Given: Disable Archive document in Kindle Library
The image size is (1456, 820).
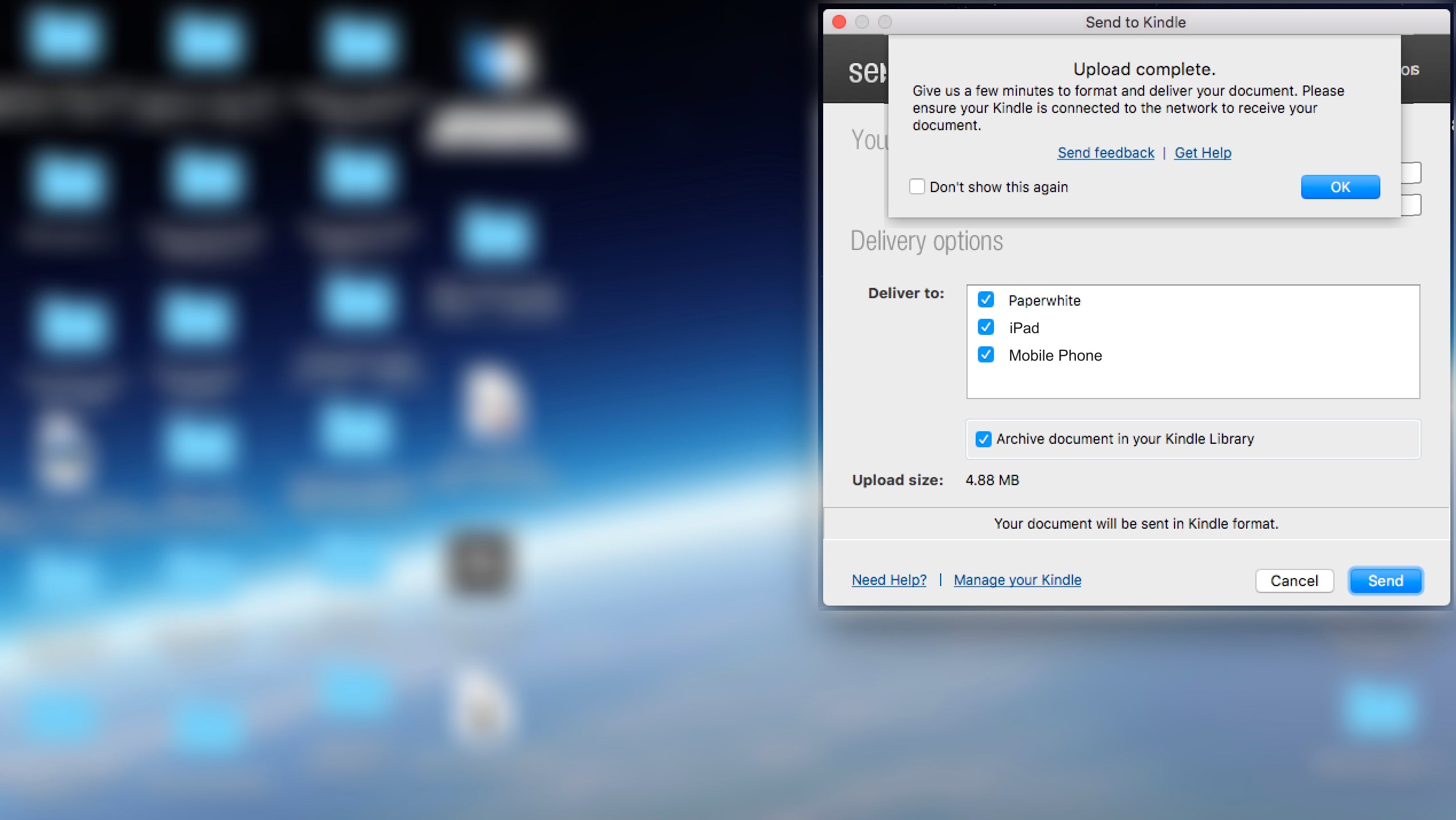Looking at the screenshot, I should (984, 439).
